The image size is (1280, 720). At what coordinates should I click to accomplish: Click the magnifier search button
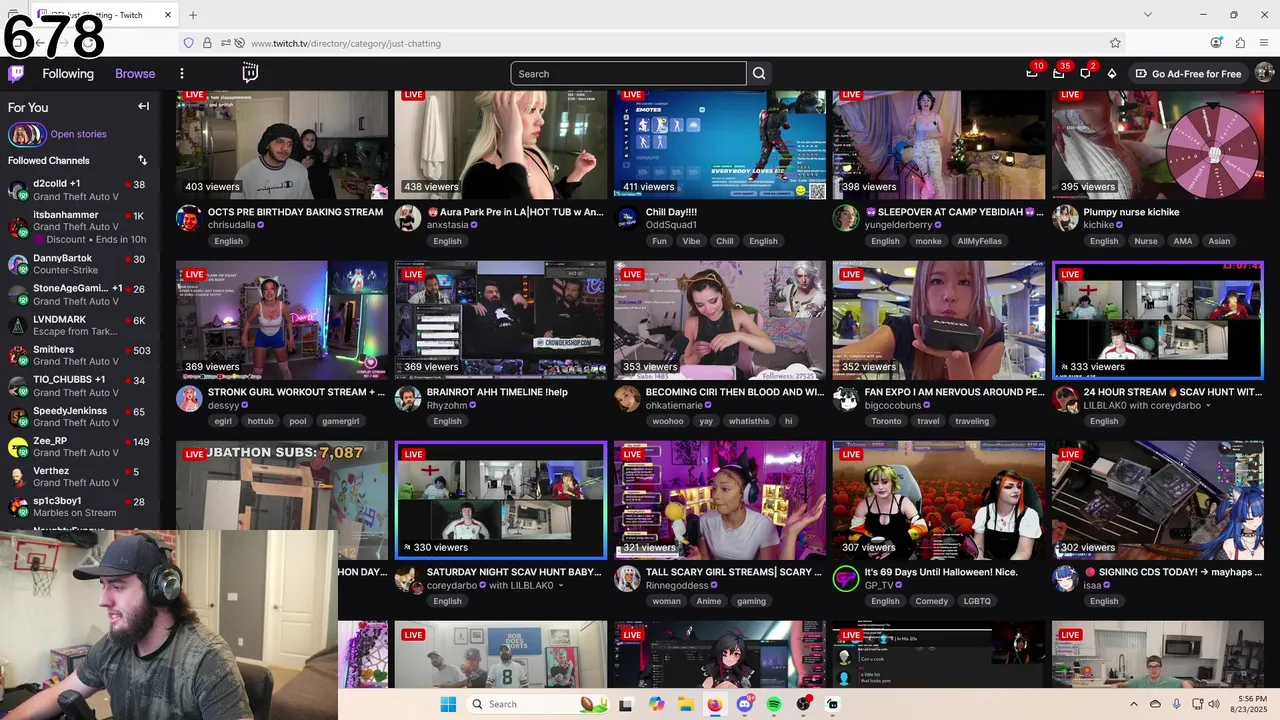click(759, 73)
